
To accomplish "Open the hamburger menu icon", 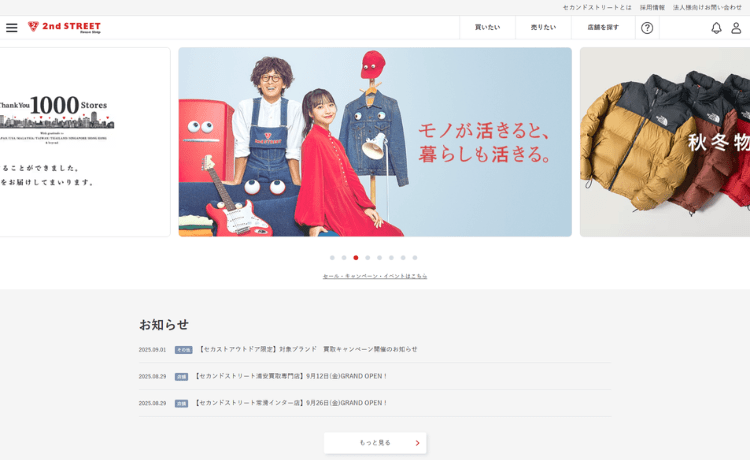I will [x=12, y=28].
